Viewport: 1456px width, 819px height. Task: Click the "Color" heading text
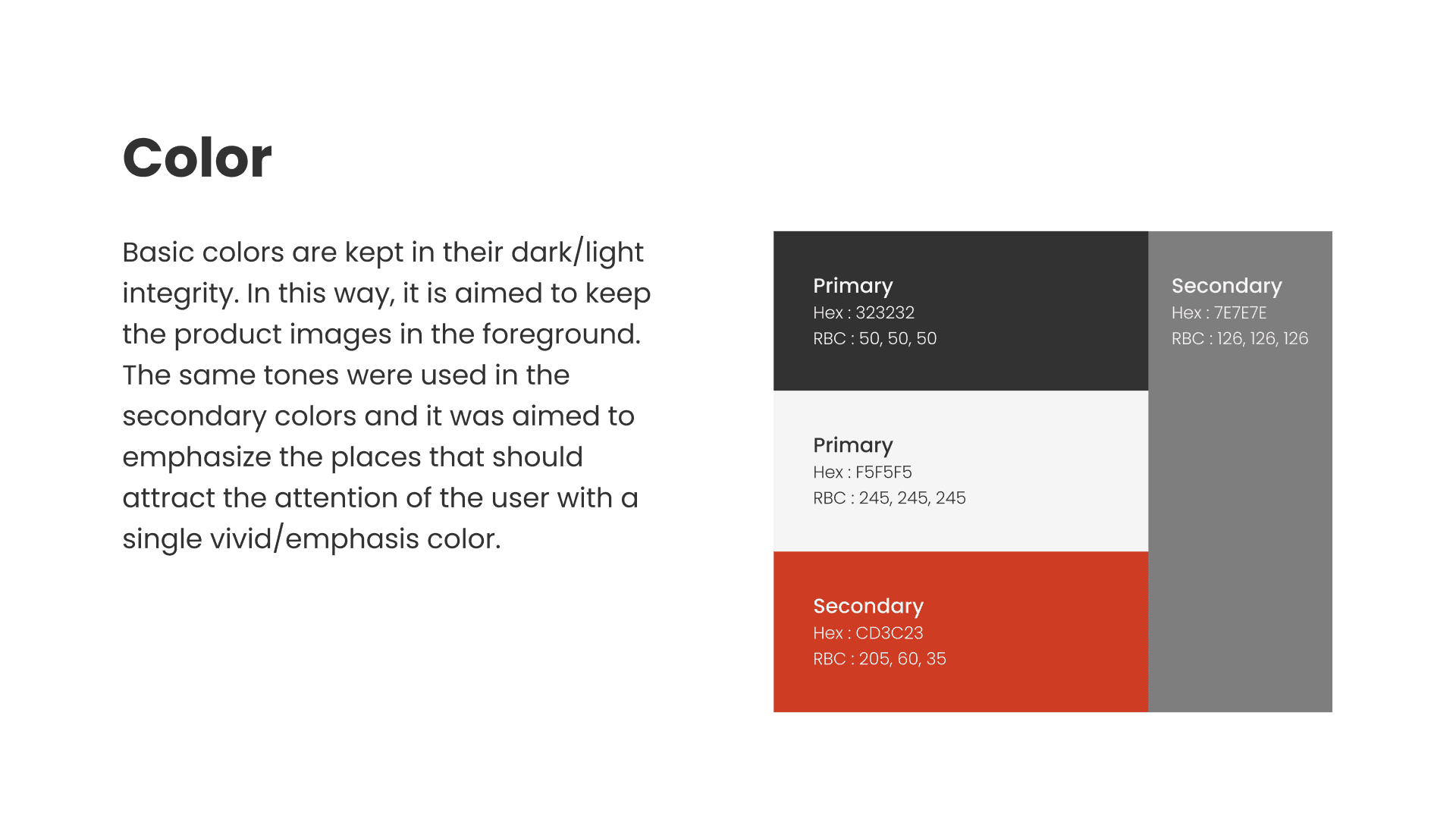(x=197, y=158)
